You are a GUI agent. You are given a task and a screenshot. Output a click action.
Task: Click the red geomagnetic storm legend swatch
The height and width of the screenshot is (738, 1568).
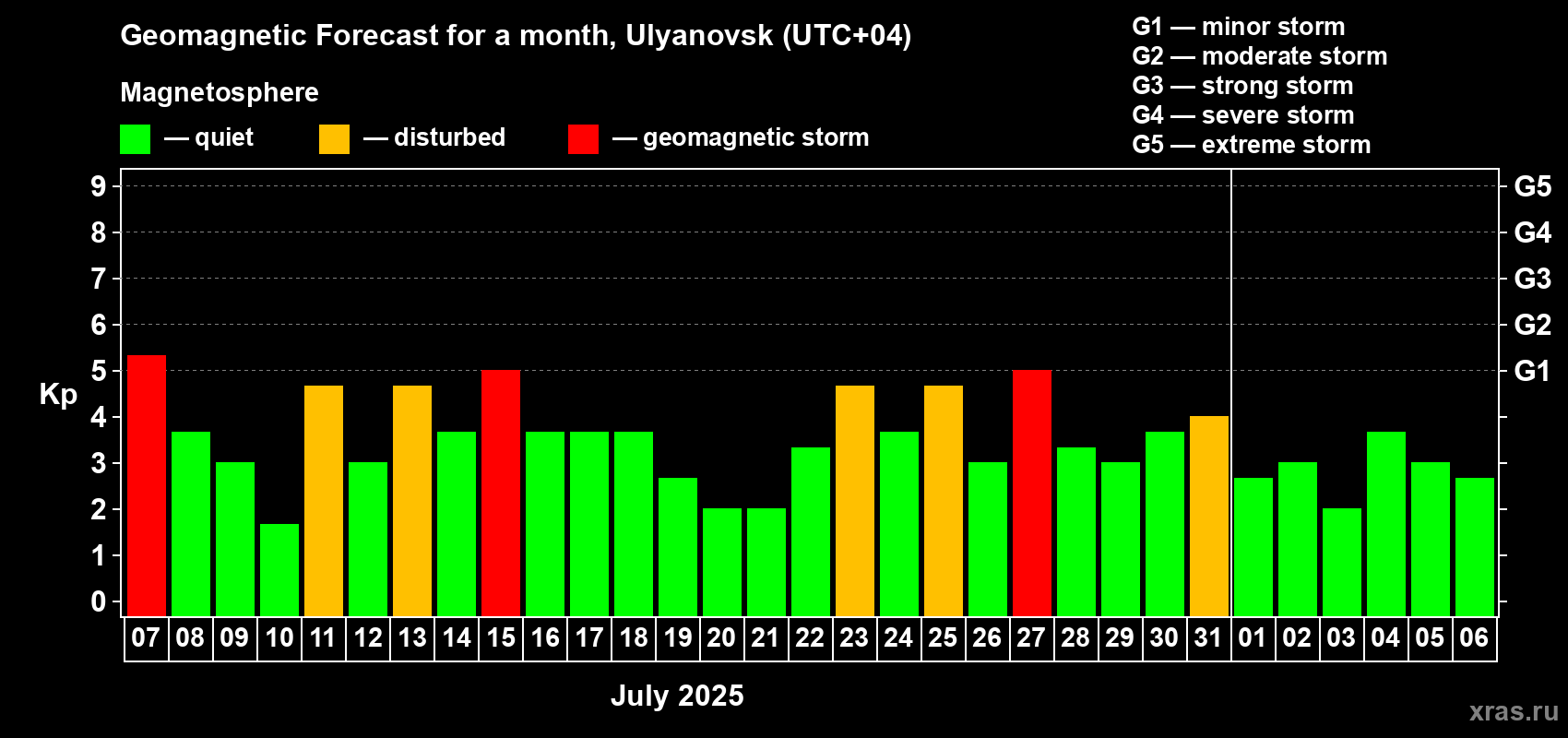tap(583, 139)
